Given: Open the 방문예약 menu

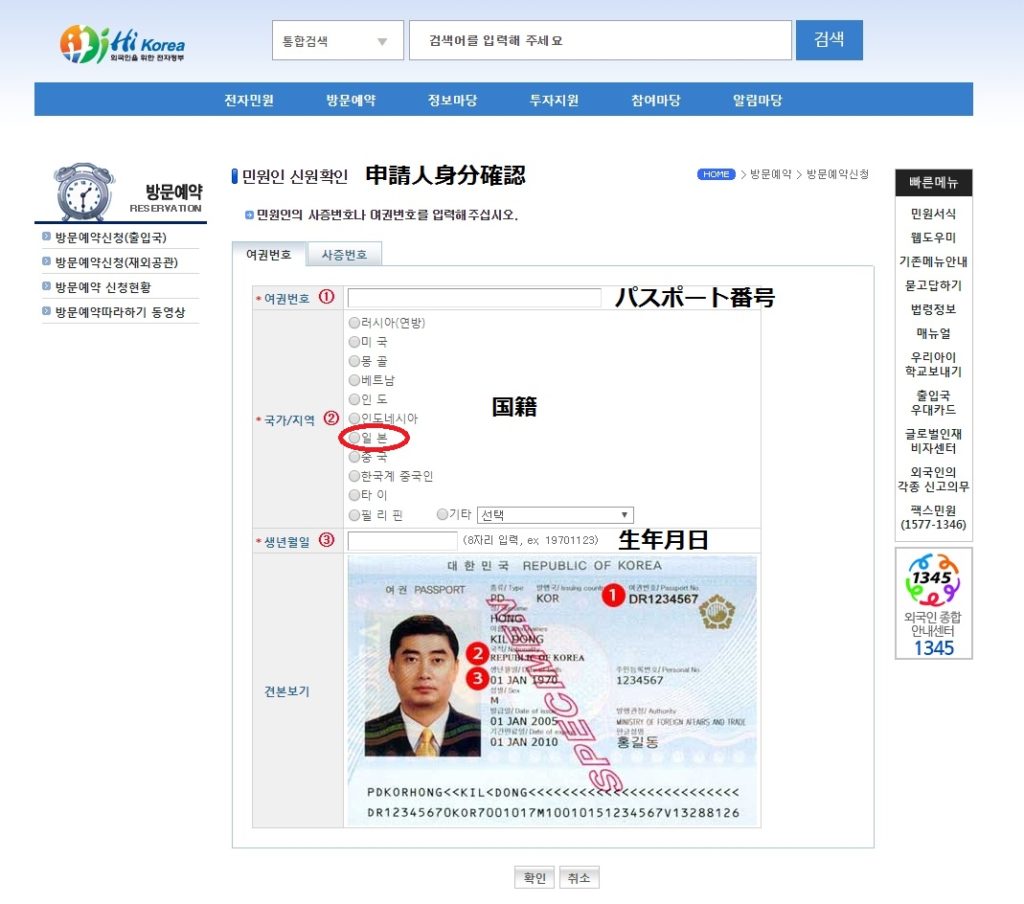Looking at the screenshot, I should tap(351, 100).
